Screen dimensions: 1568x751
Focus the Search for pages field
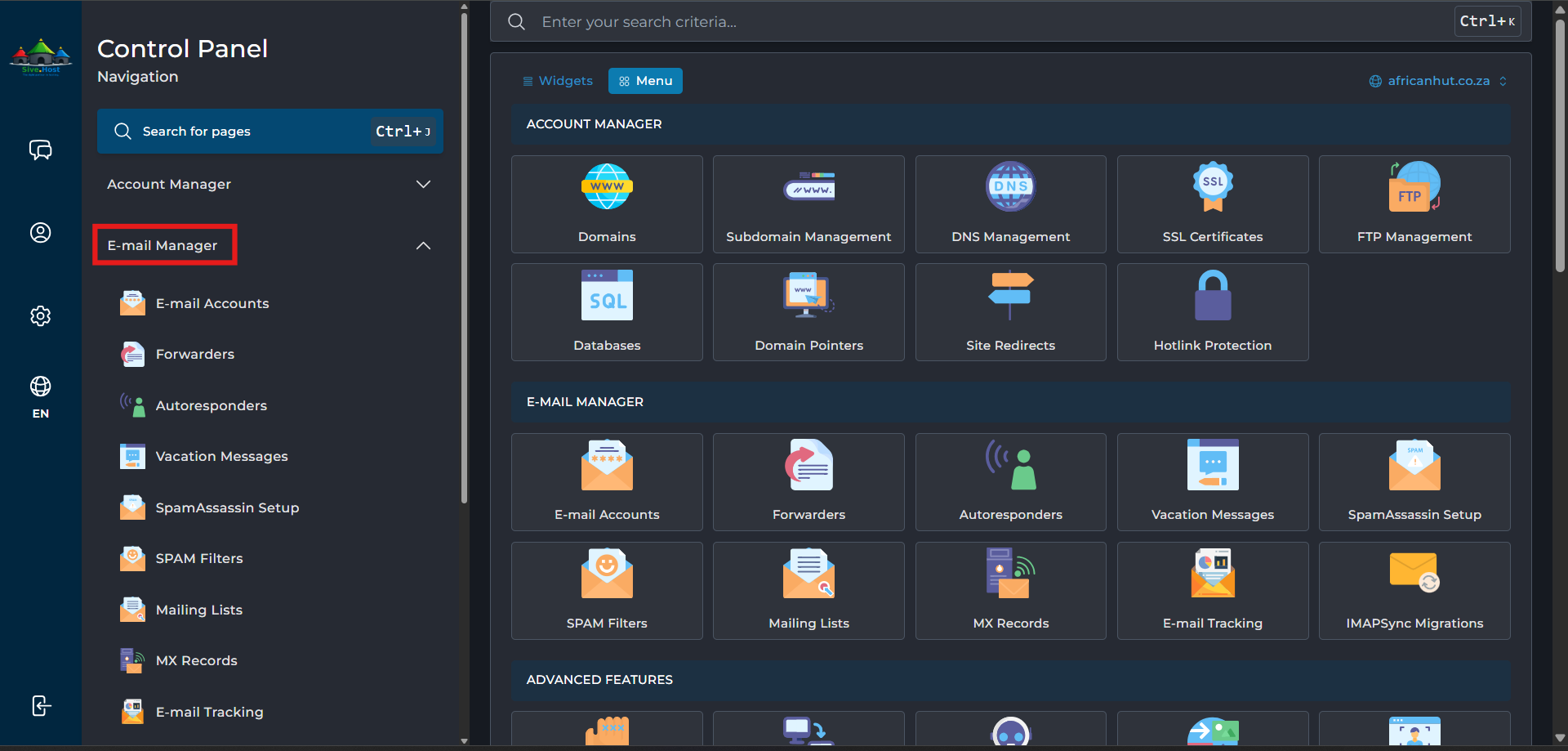270,132
